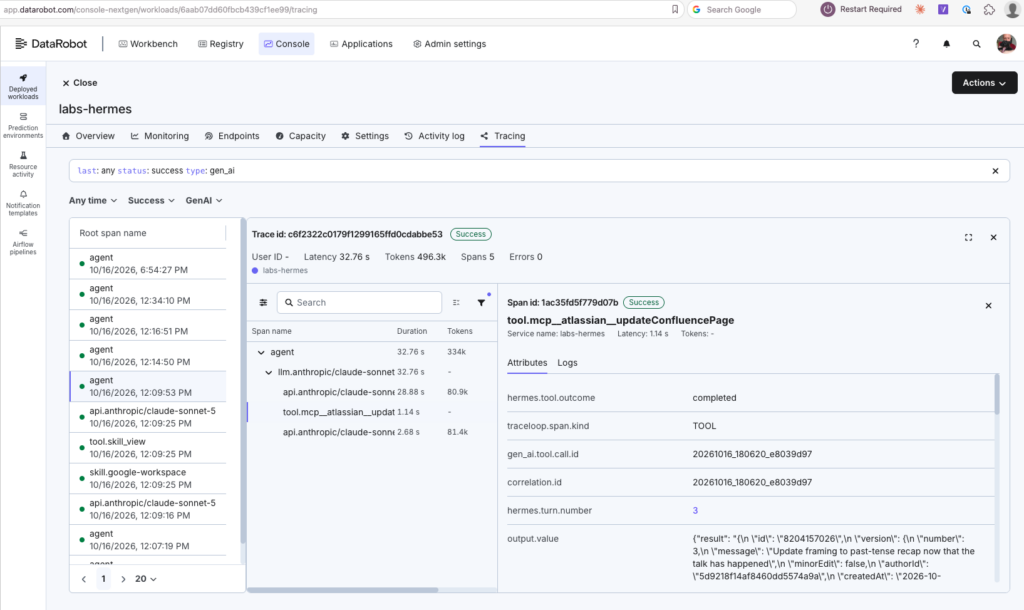Select api.anthropic span with 28.88 s
Screen dimensions: 1024x610
click(372, 392)
